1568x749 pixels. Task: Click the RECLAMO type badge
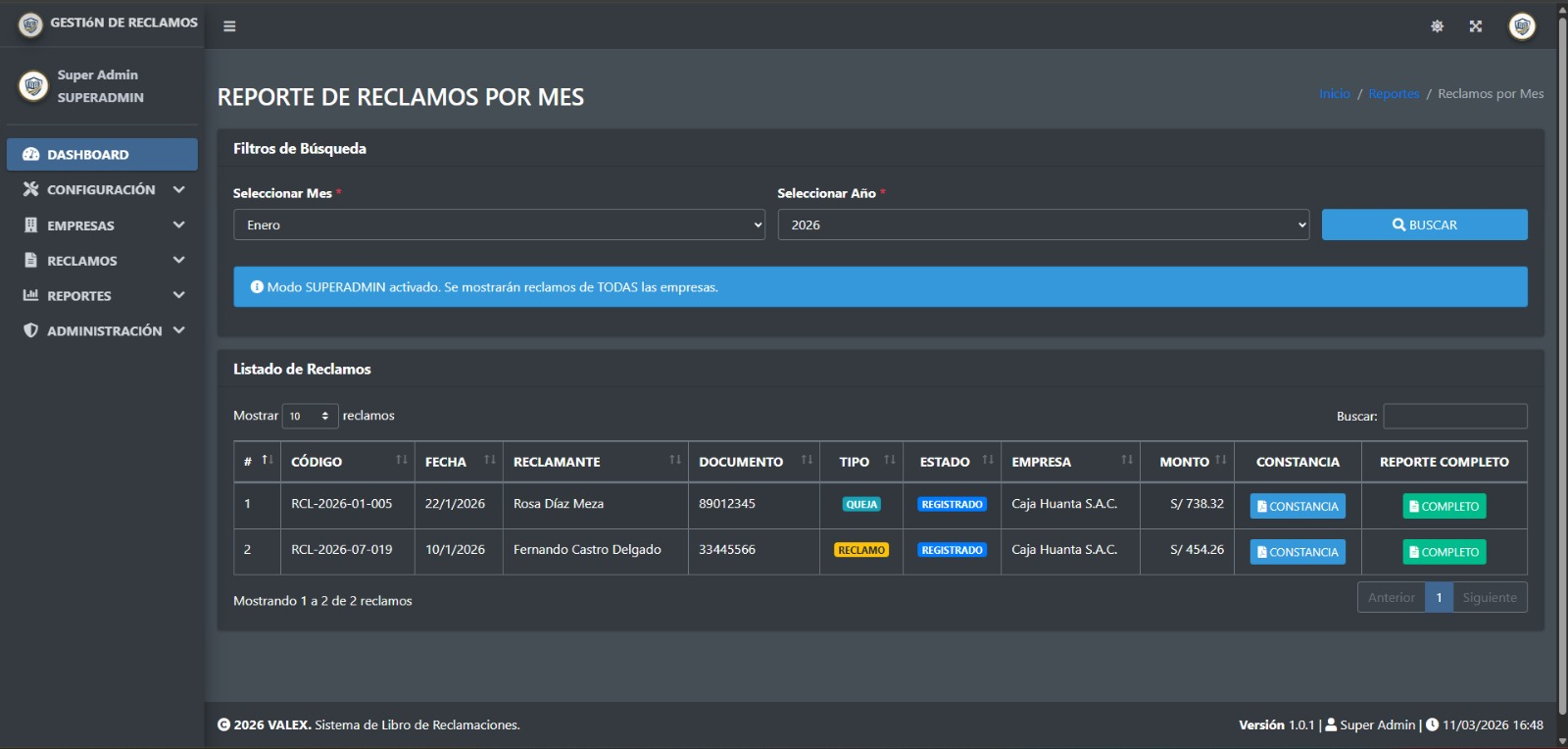861,550
